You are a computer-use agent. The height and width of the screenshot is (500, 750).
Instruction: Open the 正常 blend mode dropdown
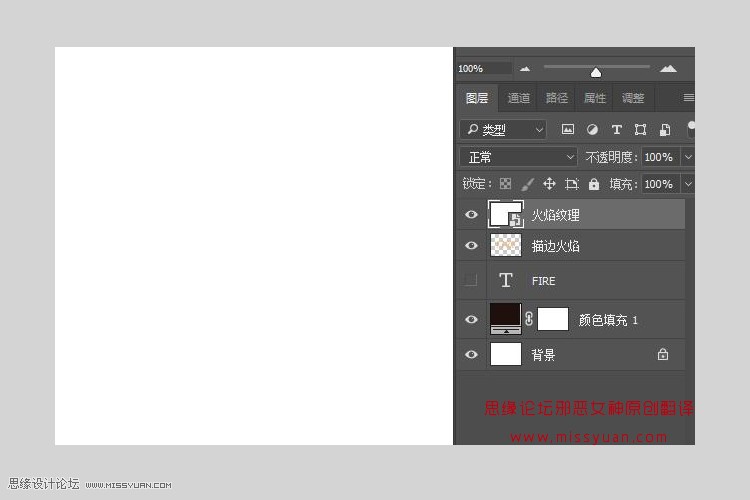point(518,157)
